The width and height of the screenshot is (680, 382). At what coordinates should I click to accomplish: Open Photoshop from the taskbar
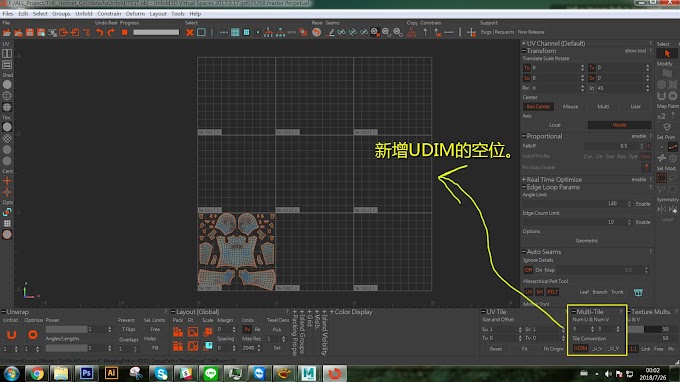pyautogui.click(x=86, y=373)
